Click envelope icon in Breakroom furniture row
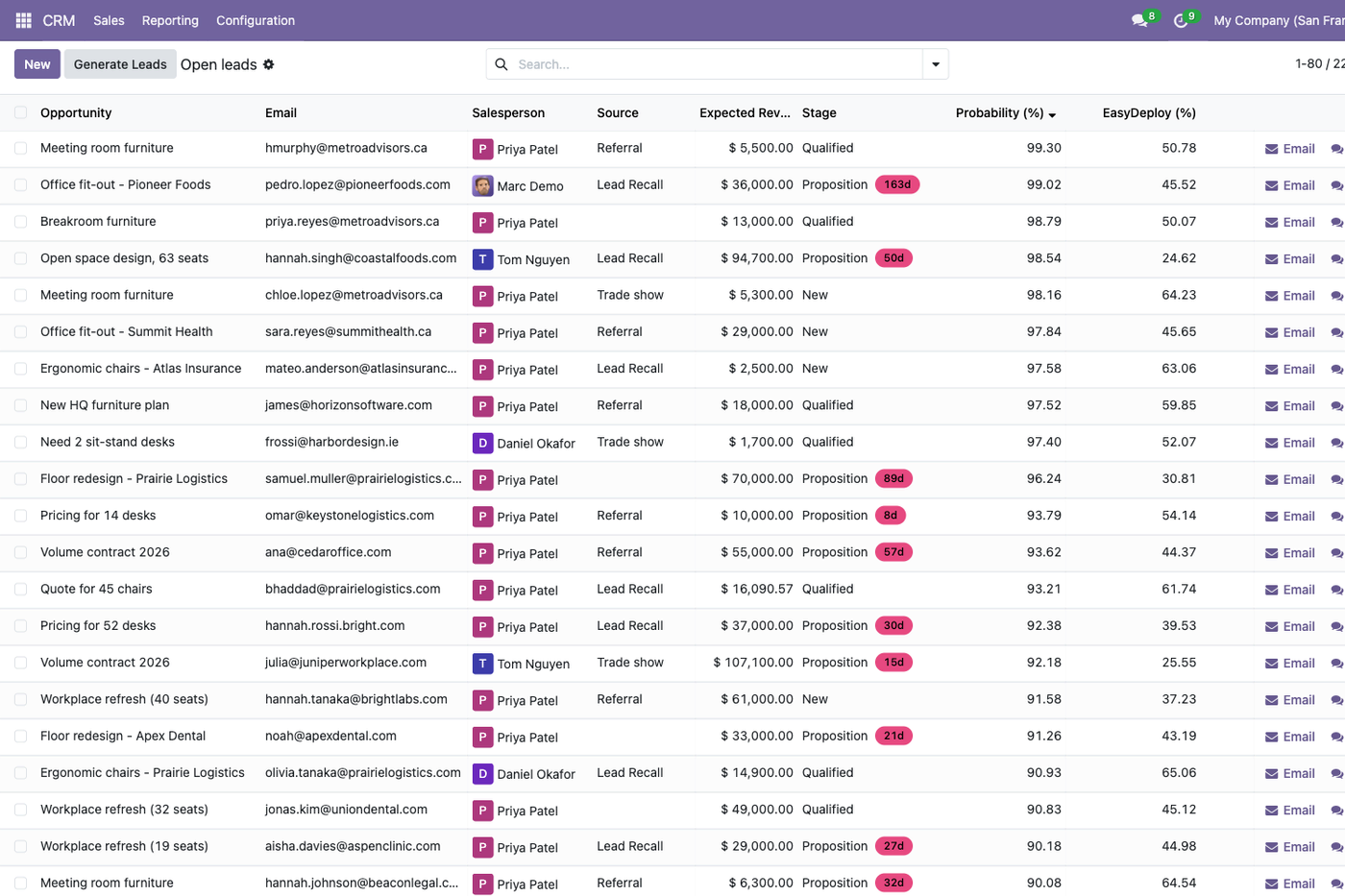Image resolution: width=1345 pixels, height=896 pixels. pyautogui.click(x=1271, y=223)
